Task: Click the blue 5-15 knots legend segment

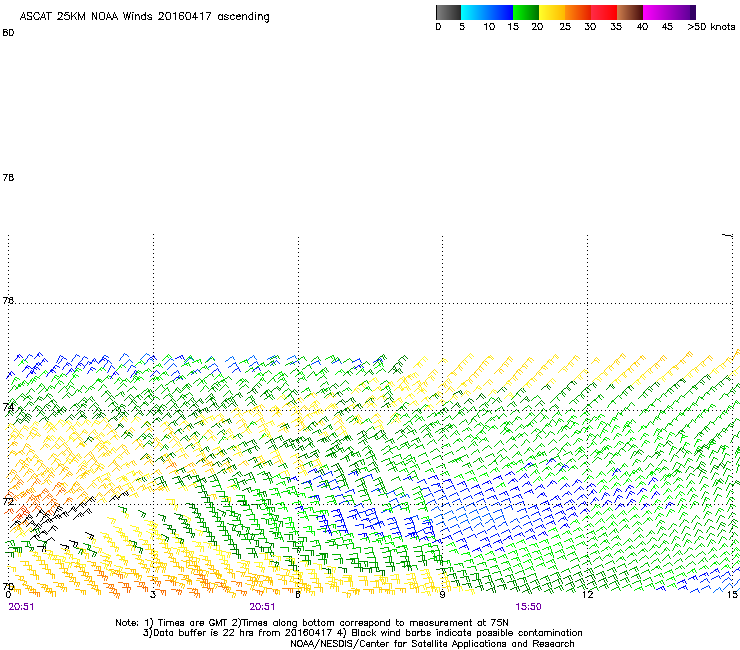Action: tap(487, 12)
